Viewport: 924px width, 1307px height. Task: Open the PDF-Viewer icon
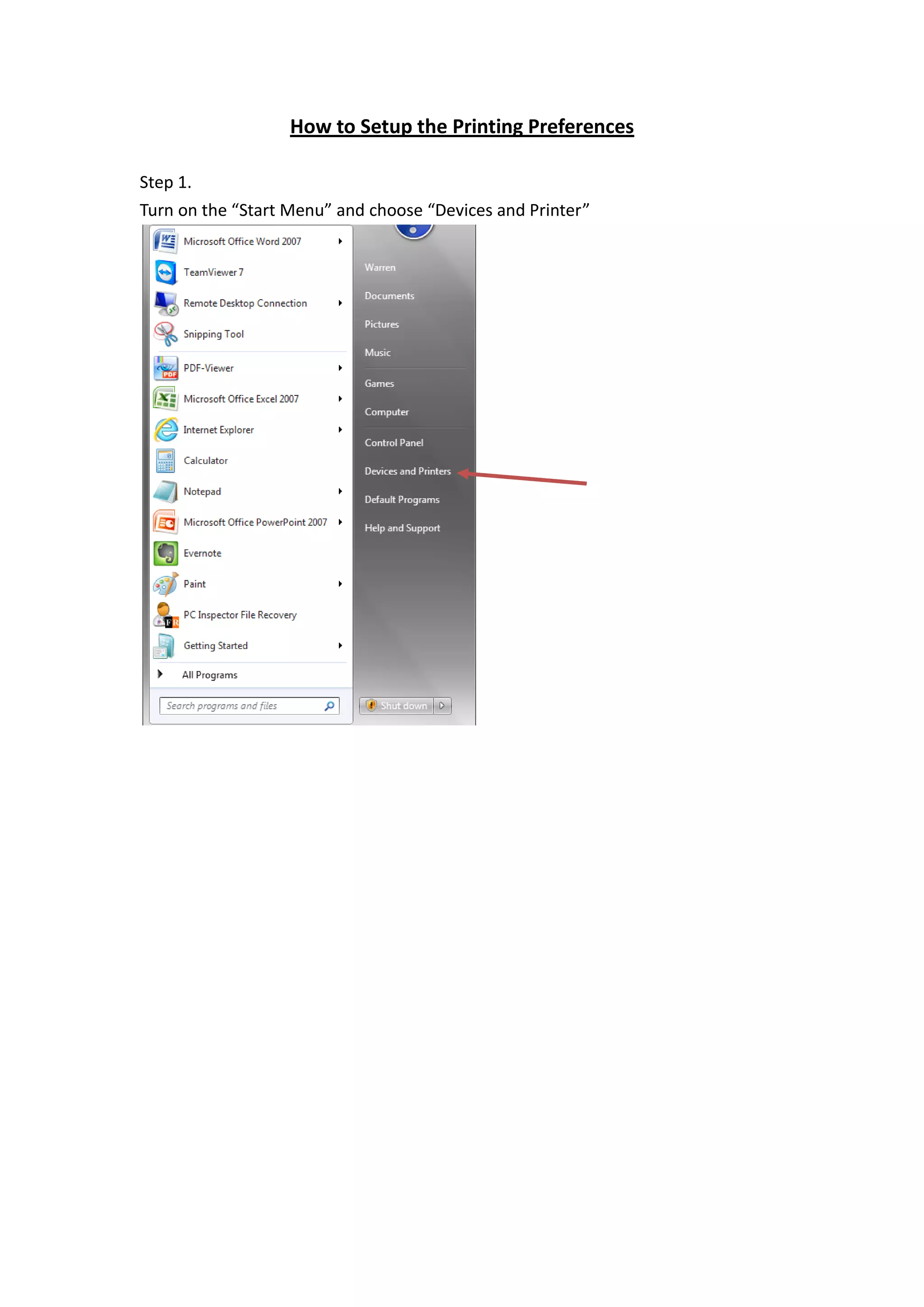tap(166, 368)
